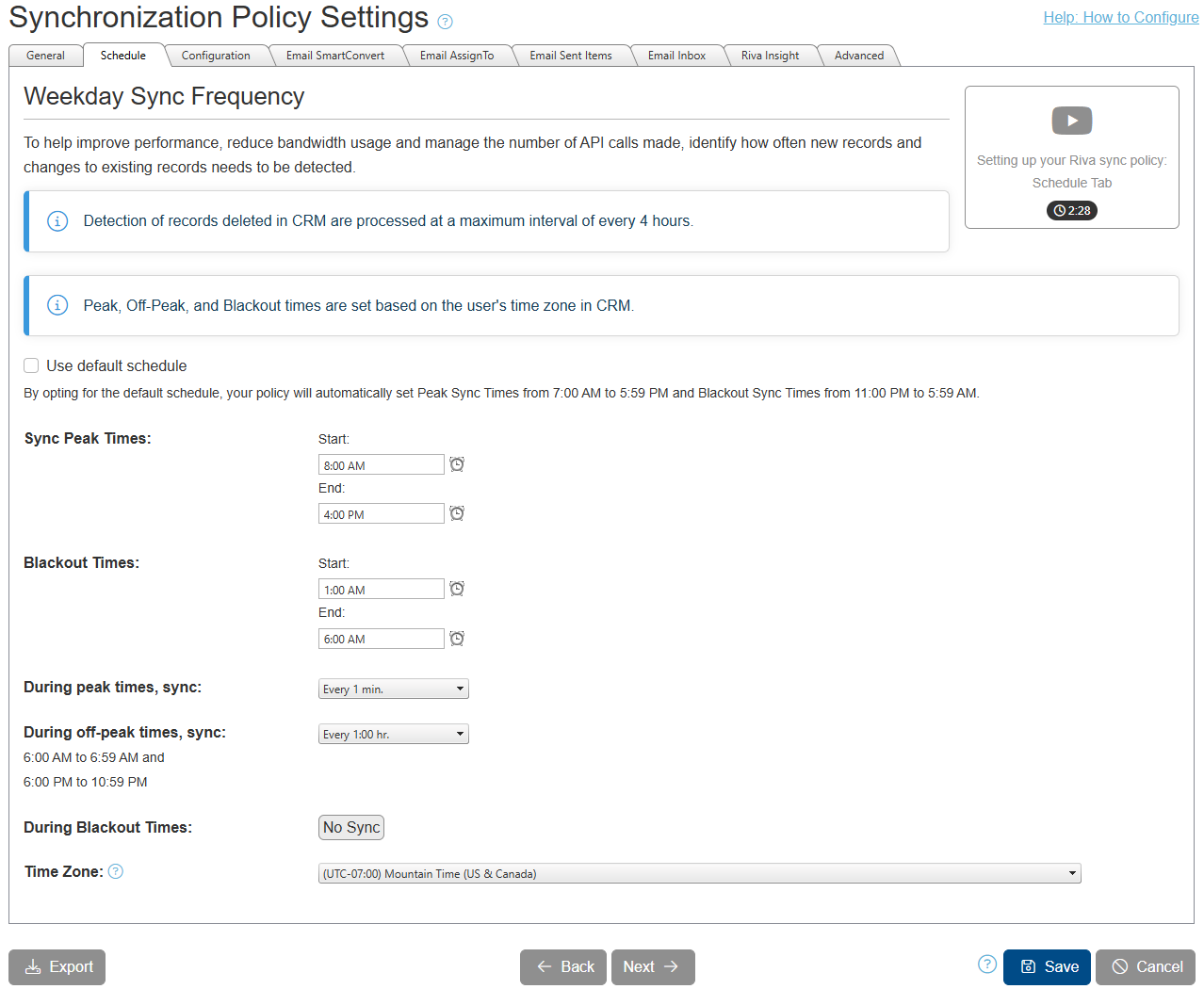Click the info icon about deleted CRM records
This screenshot has width=1204, height=989.
pyautogui.click(x=57, y=220)
